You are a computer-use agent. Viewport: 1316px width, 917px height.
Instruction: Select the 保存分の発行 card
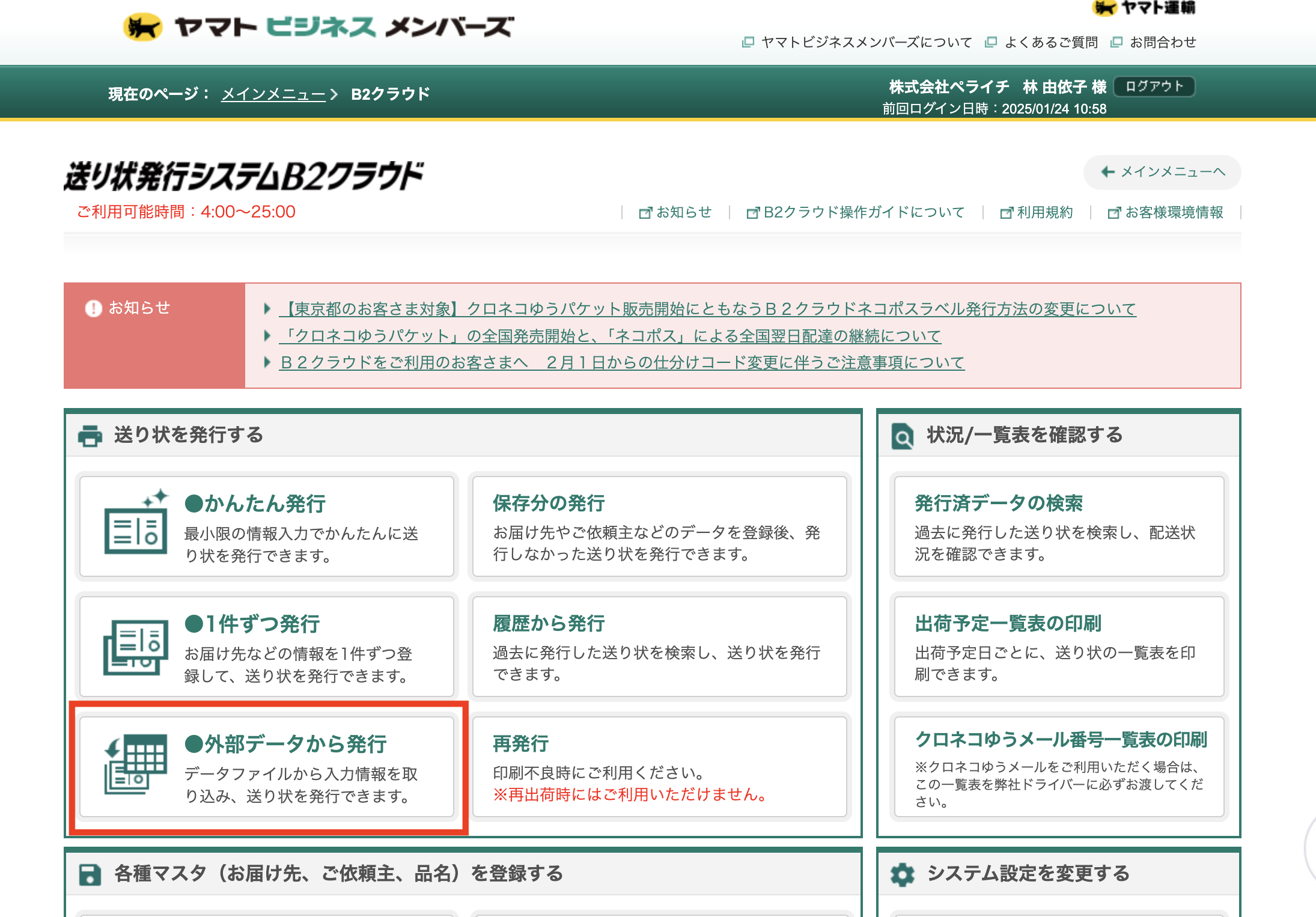[x=659, y=527]
